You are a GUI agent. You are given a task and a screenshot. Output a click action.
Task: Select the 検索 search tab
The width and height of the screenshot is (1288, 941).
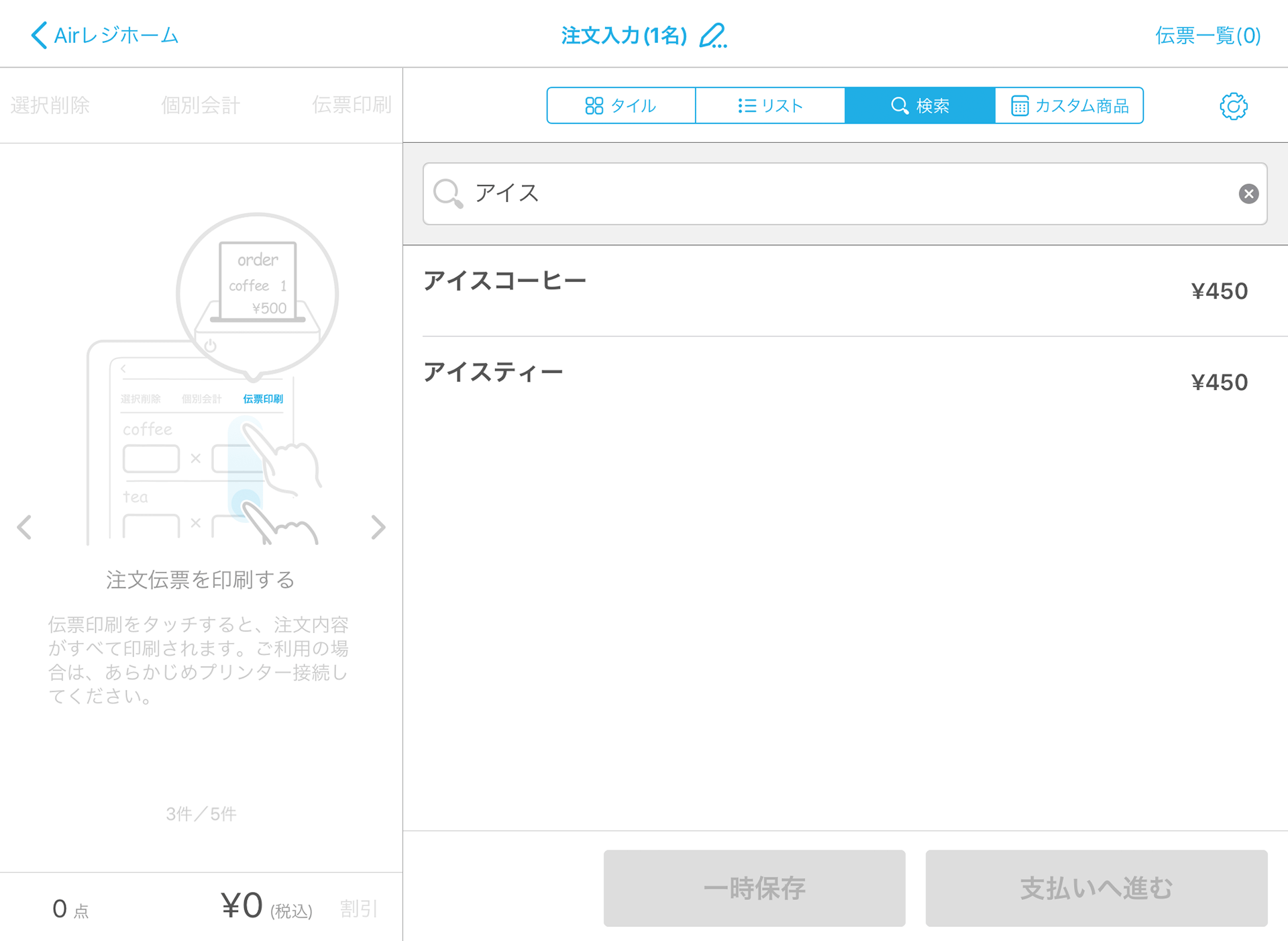point(920,105)
